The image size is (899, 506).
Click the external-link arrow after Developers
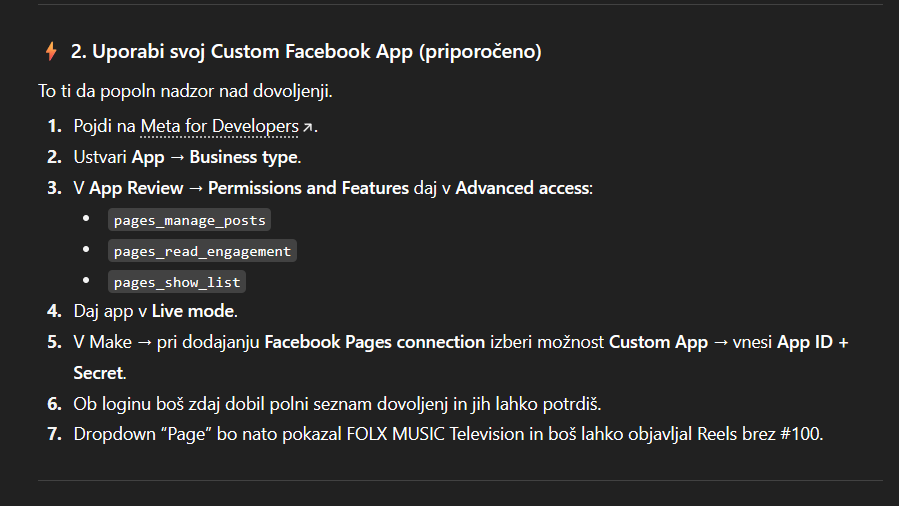tap(307, 127)
